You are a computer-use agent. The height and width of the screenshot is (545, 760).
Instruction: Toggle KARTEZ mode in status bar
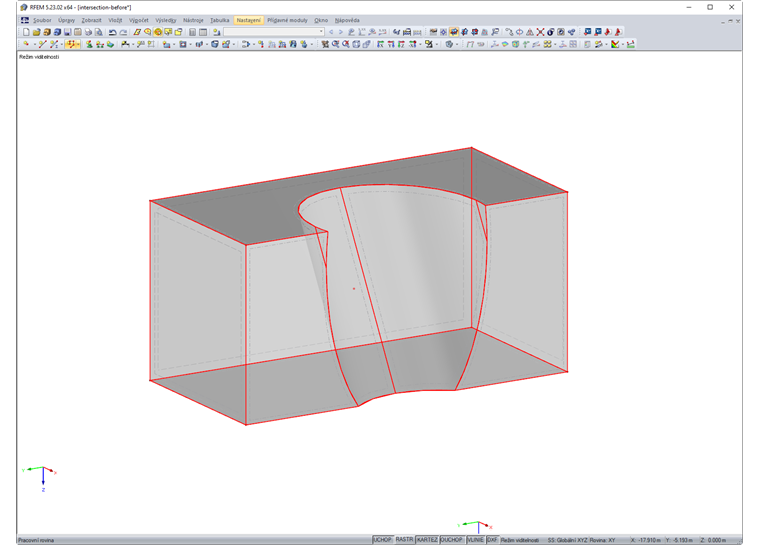coord(427,540)
